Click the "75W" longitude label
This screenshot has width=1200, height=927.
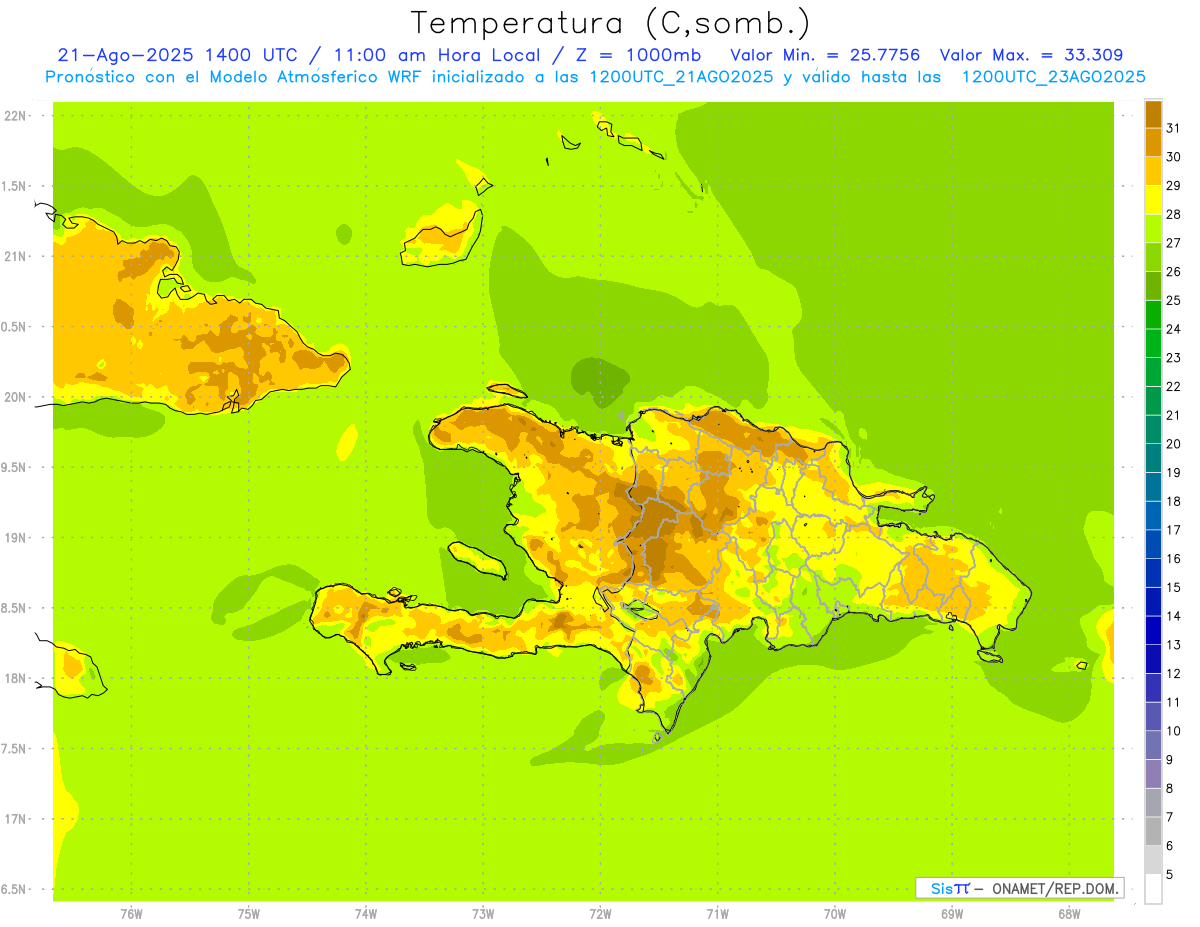pyautogui.click(x=249, y=914)
